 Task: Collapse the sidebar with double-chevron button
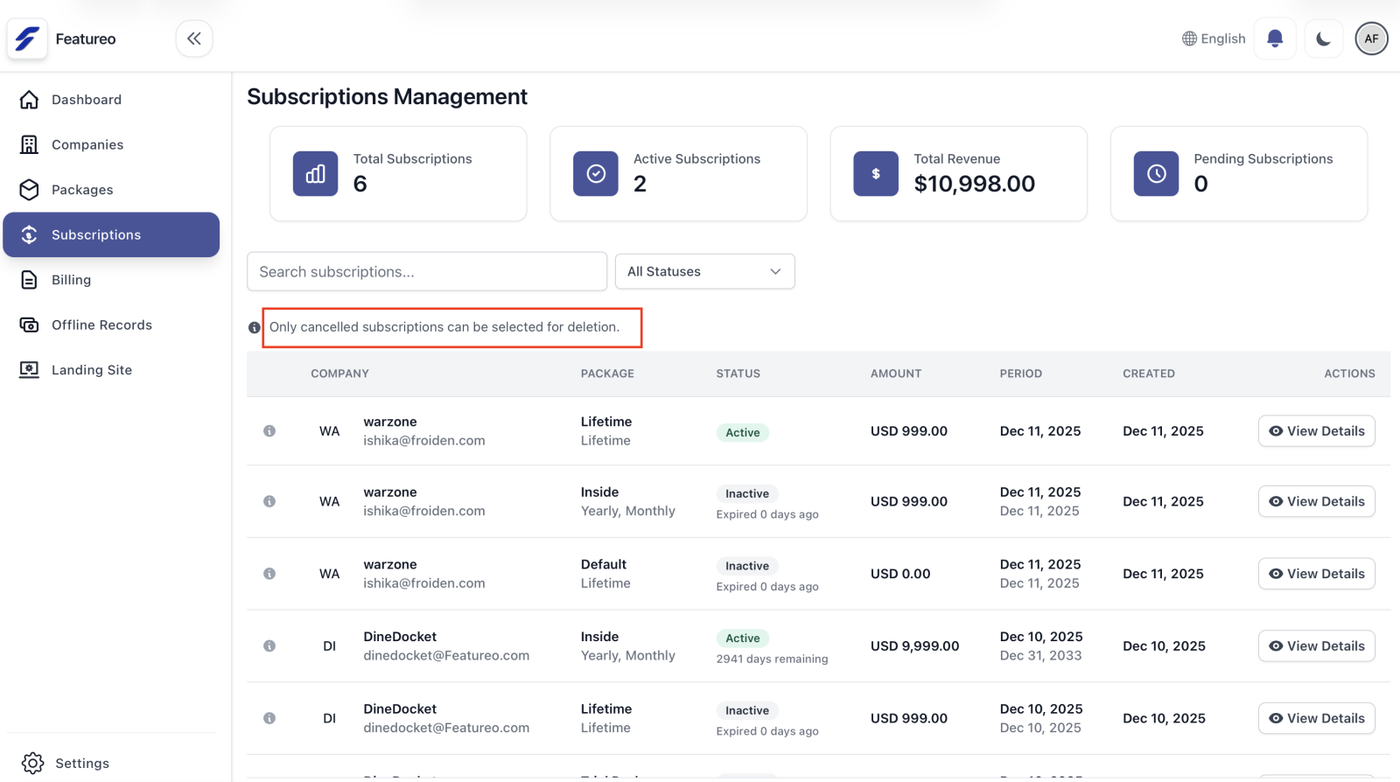pos(194,39)
